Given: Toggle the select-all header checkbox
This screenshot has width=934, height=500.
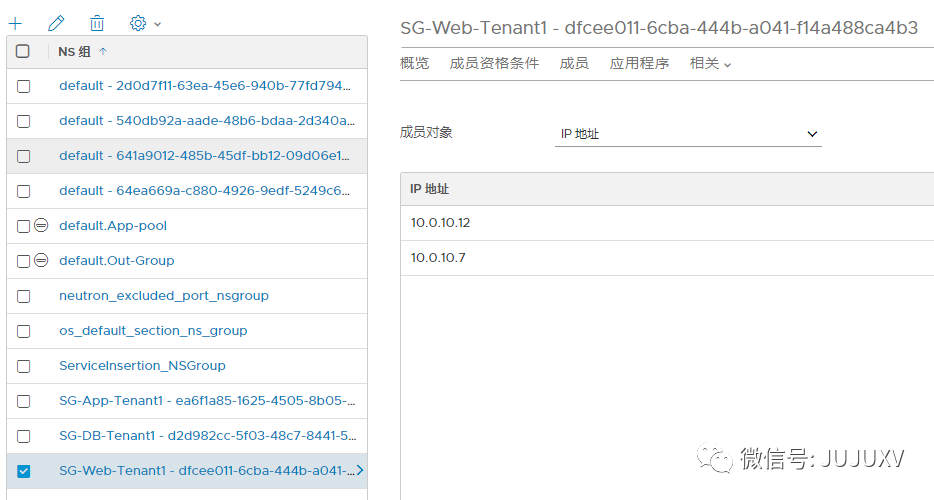Looking at the screenshot, I should click(23, 51).
